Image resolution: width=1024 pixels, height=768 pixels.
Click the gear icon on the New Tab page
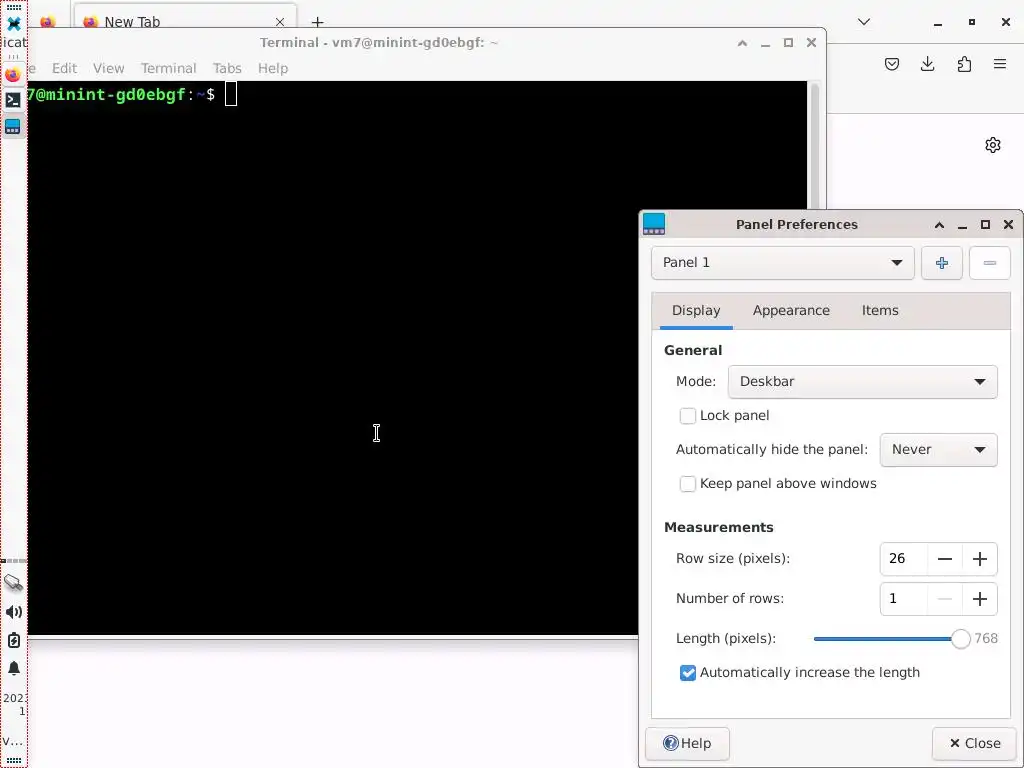click(x=993, y=145)
